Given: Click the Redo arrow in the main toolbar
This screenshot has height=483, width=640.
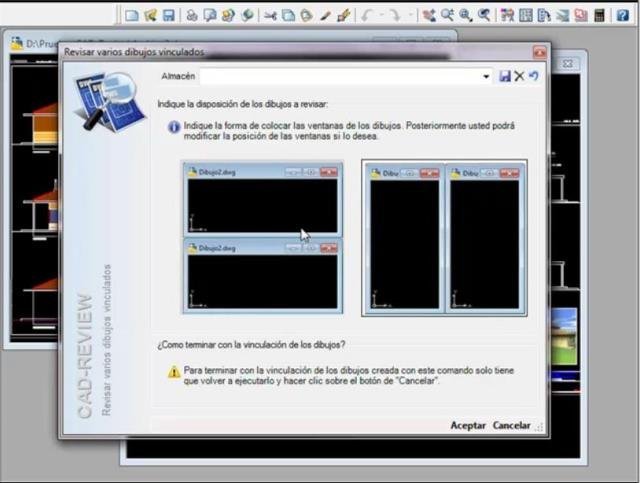Looking at the screenshot, I should pos(394,16).
